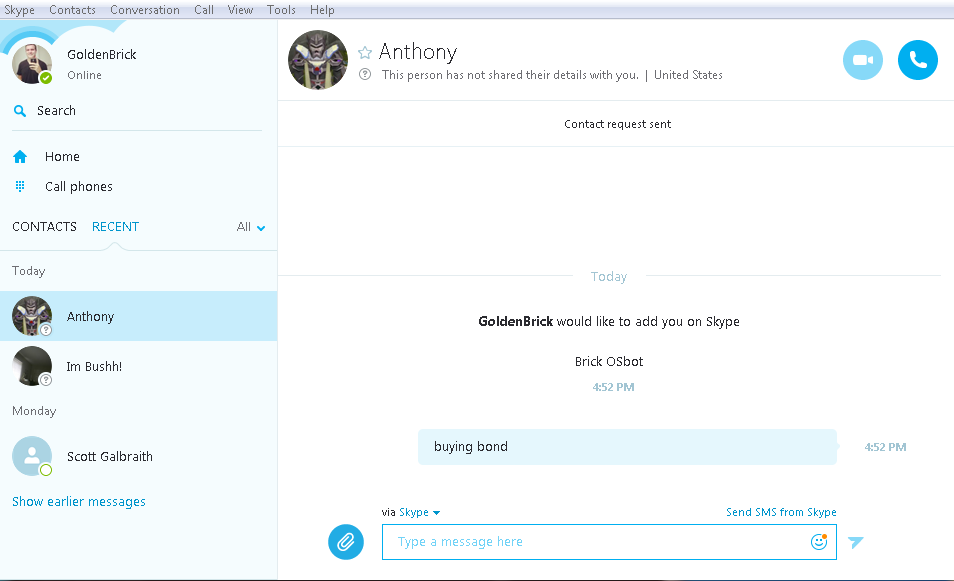The width and height of the screenshot is (954, 581).
Task: Click the paperclip attach file button
Action: [x=346, y=541]
